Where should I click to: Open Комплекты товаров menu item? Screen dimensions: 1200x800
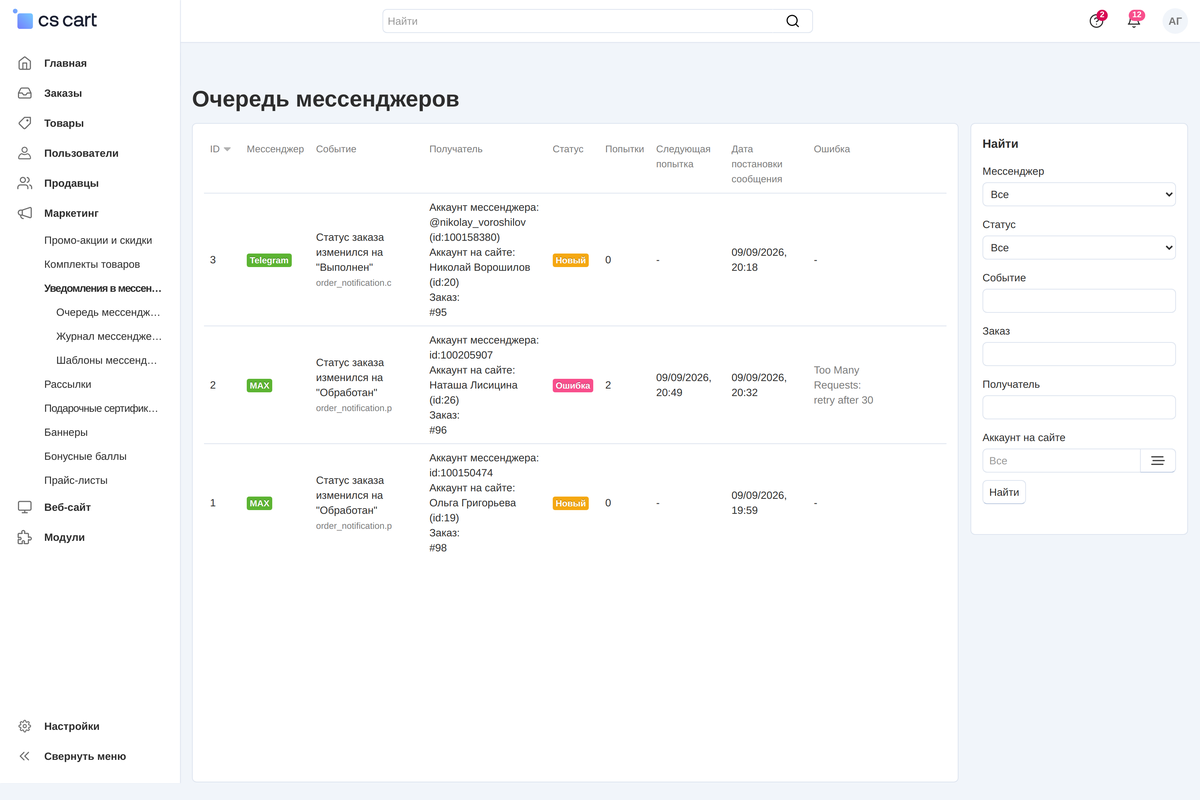coord(92,264)
